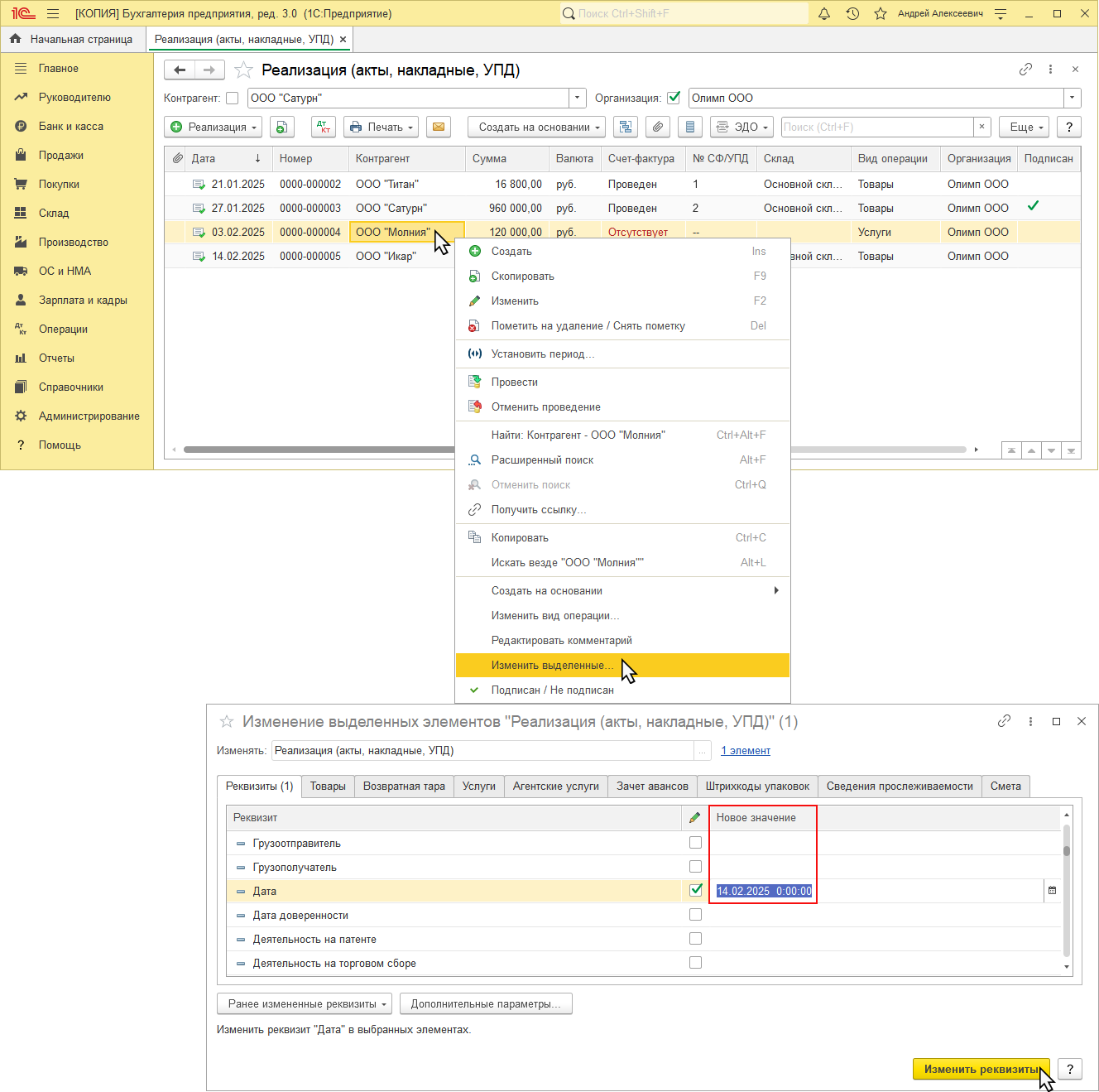Viewport: 1099px width, 1092px height.
Task: Open the three-dot menu of the Реализация list
Action: (1050, 70)
